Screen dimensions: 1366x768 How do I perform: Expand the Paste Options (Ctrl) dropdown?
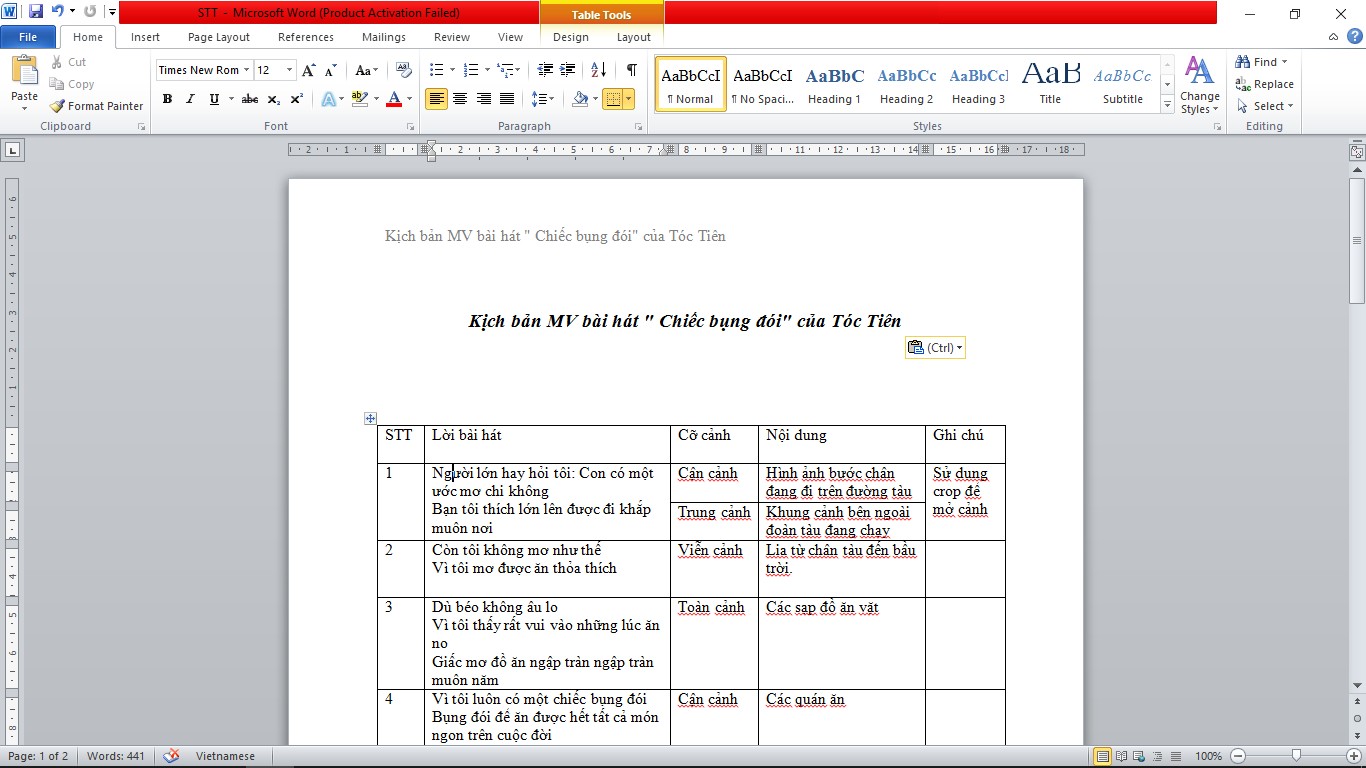935,348
